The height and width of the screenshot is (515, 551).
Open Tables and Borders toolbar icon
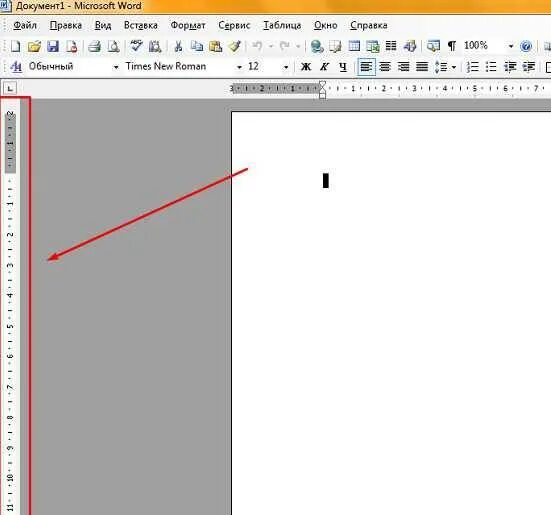click(x=336, y=46)
